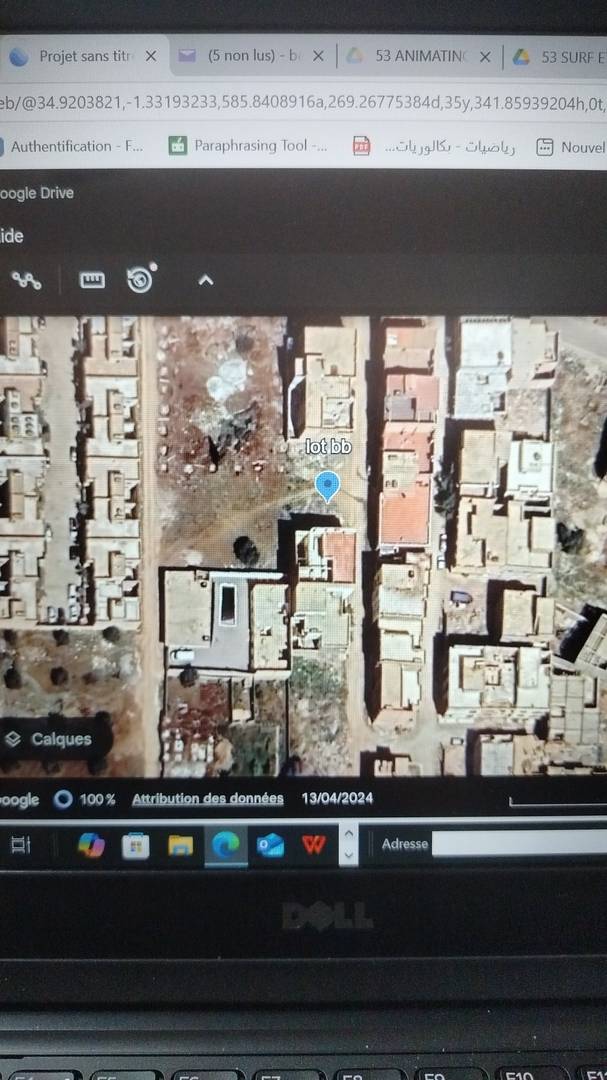Collapse the toolbar with the up chevron
Viewport: 607px width, 1080px height.
206,280
